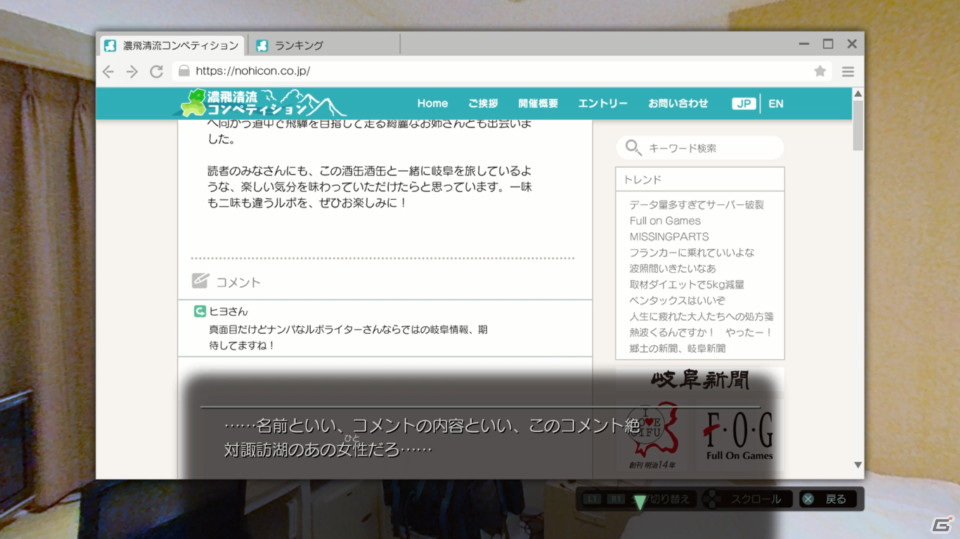Click the コメント pencil icon
The height and width of the screenshot is (539, 960).
pos(200,281)
